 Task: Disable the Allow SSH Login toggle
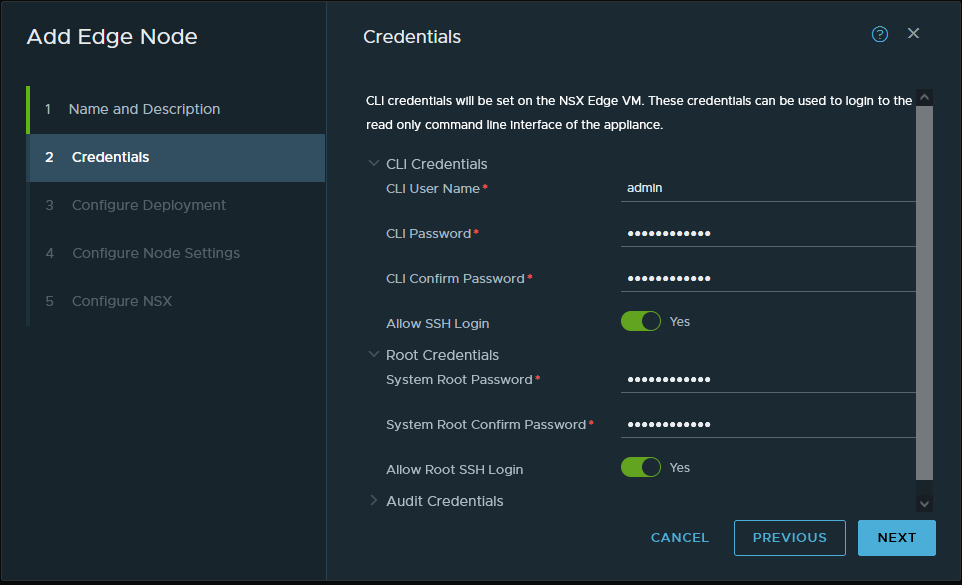[x=641, y=322]
